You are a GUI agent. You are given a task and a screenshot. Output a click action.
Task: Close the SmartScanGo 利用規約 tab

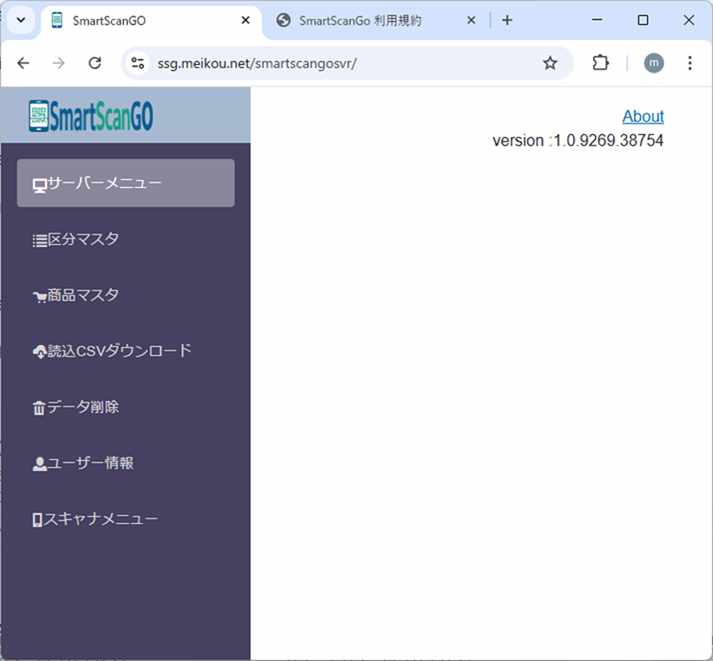click(472, 20)
